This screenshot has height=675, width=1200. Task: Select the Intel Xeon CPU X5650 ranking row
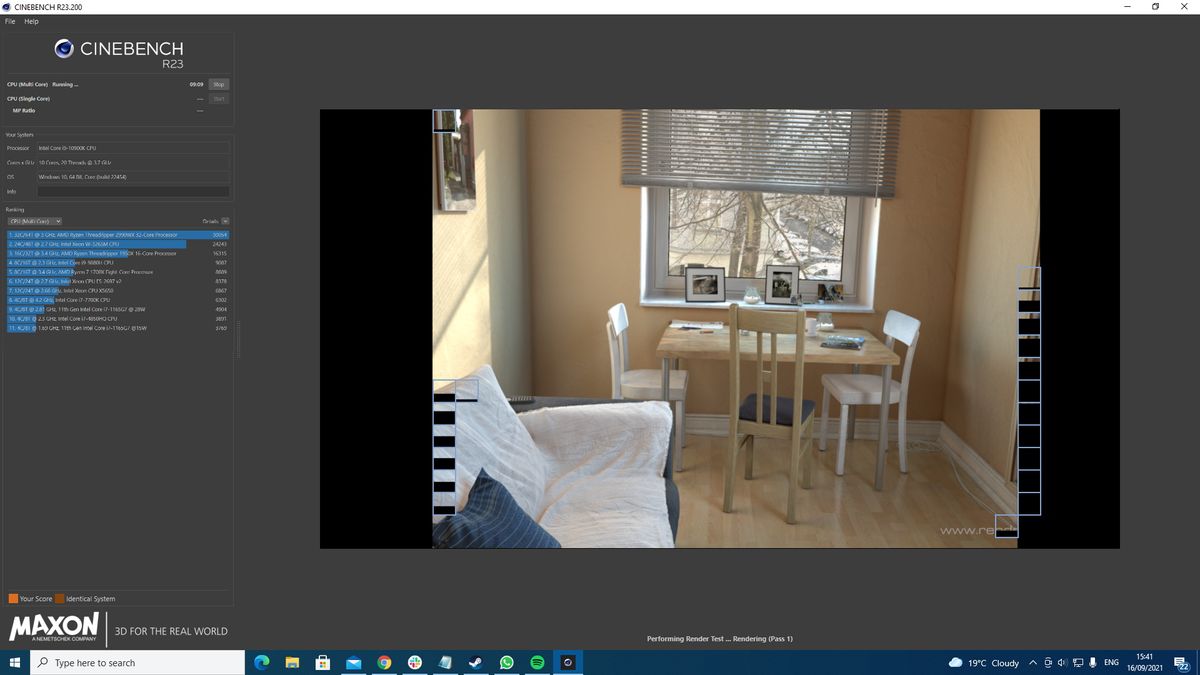tap(118, 291)
